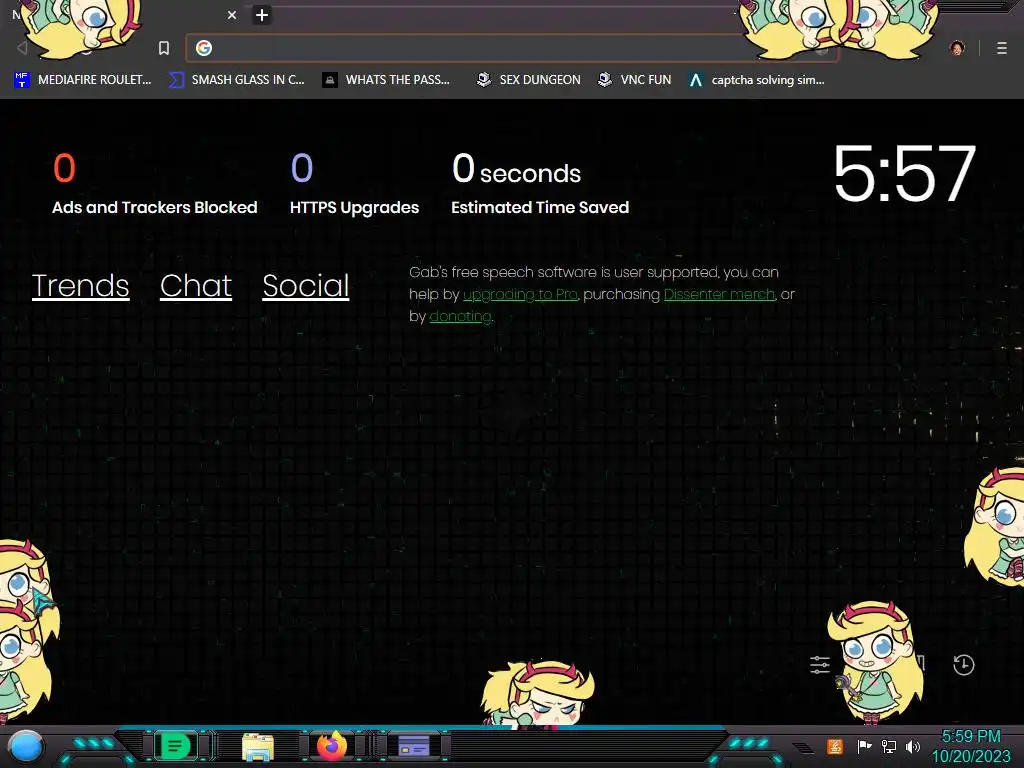Screen dimensions: 1024x768
Task: Open the browser hamburger menu
Action: coord(1002,48)
